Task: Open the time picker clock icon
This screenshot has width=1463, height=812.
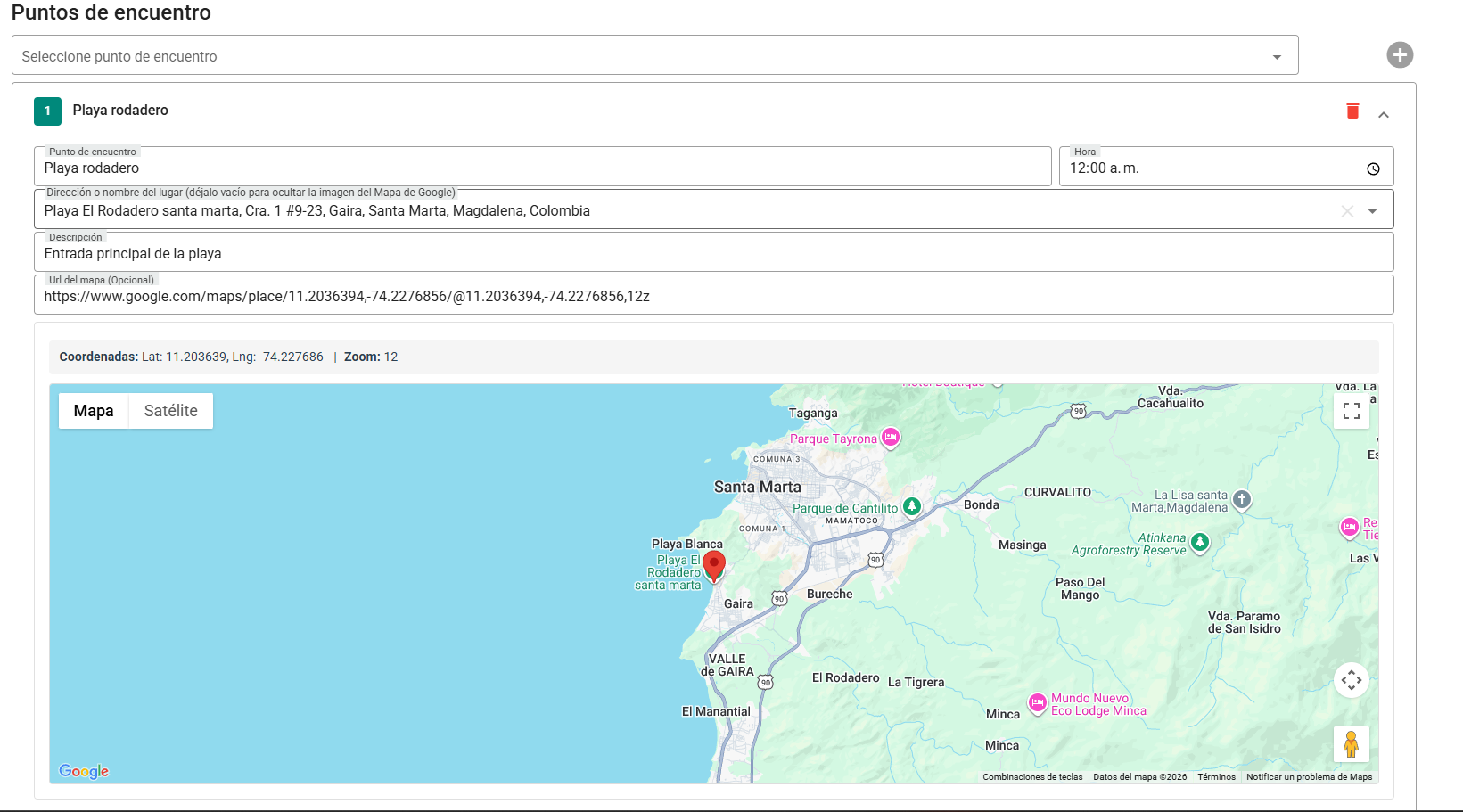Action: coord(1373,168)
